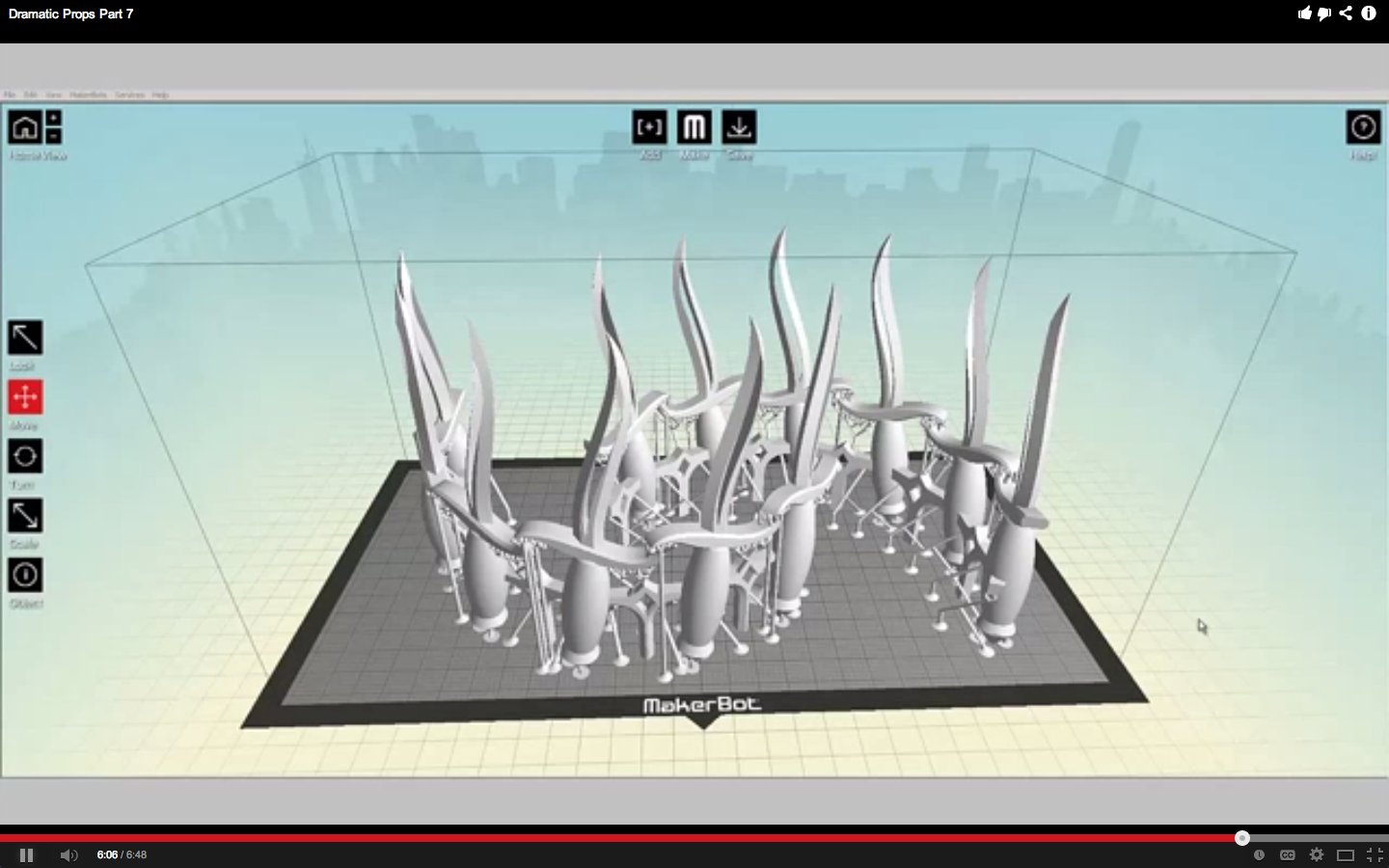The width and height of the screenshot is (1389, 868).
Task: Open video settings gear menu
Action: [1317, 854]
